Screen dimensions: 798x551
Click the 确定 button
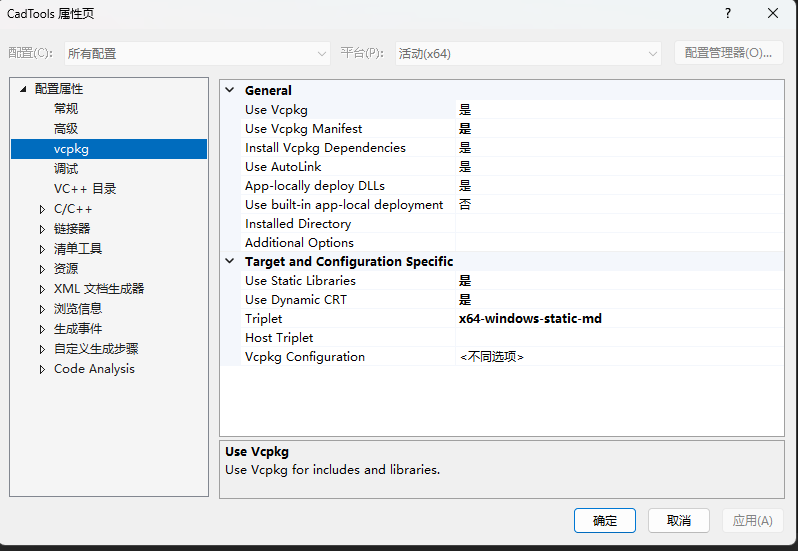click(x=605, y=520)
